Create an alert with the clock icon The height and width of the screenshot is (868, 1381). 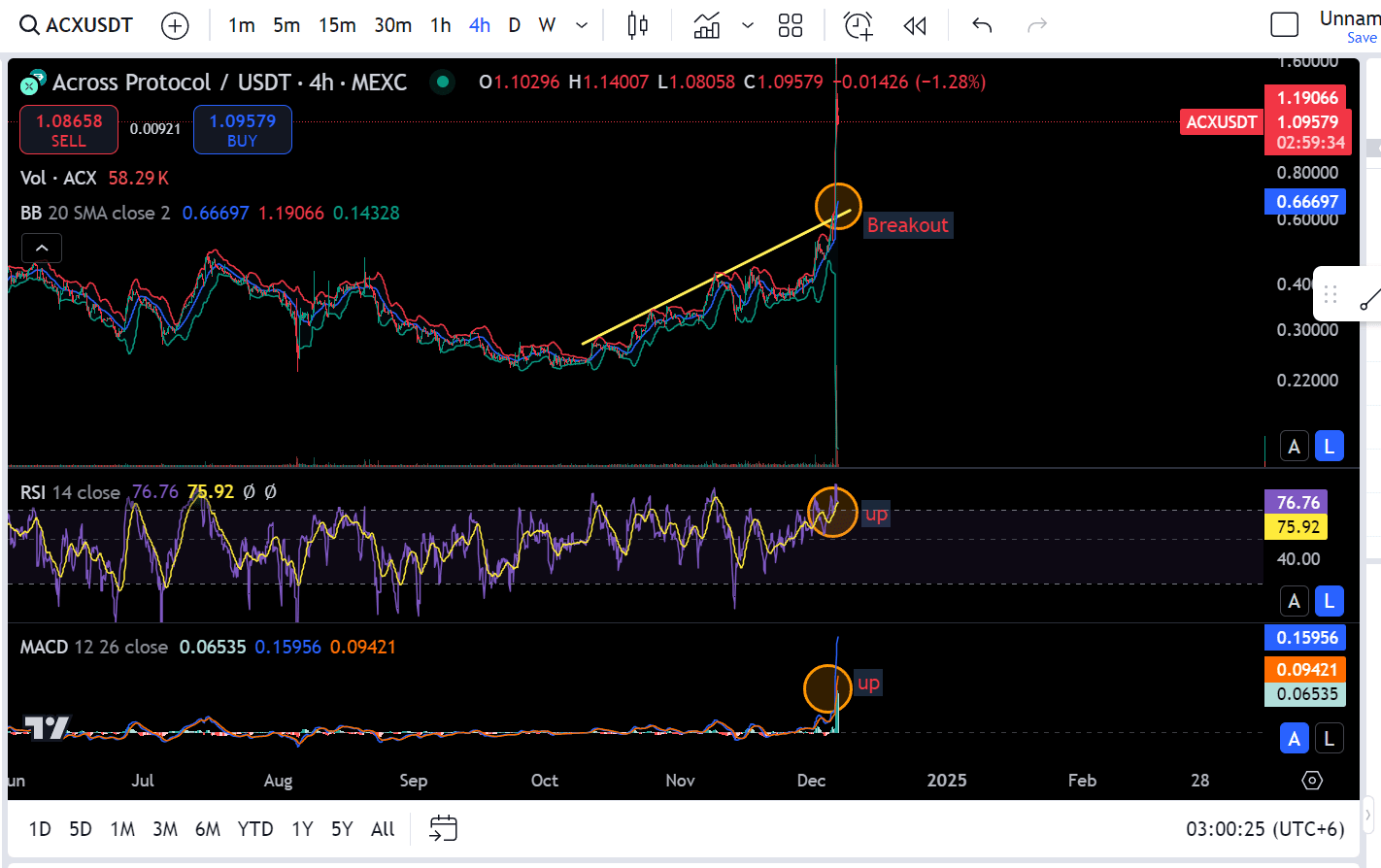pos(859,25)
